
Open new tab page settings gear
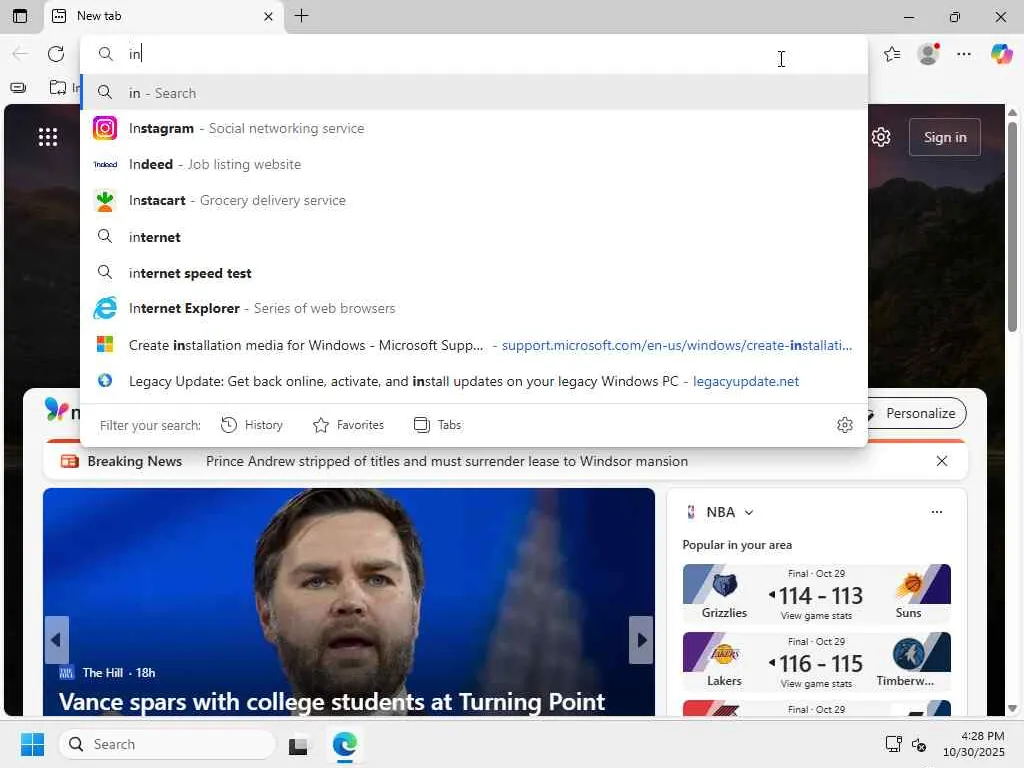(881, 137)
